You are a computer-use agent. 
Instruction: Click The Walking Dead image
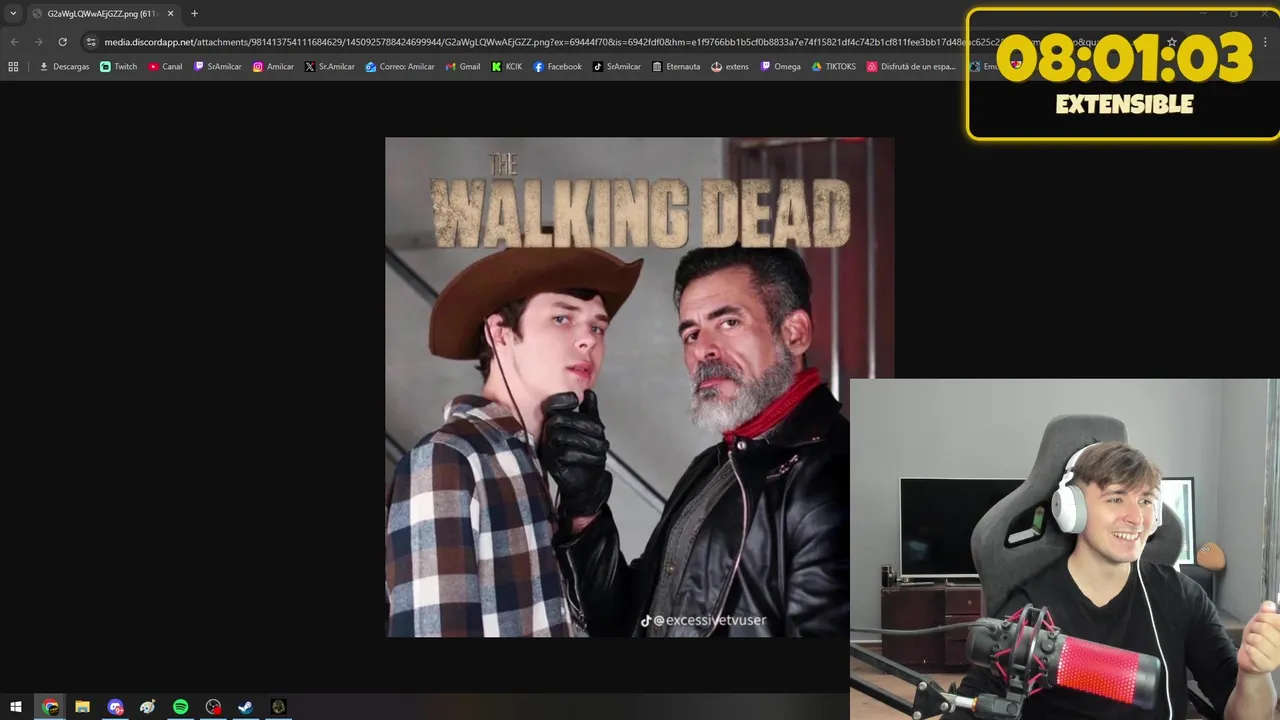(639, 387)
